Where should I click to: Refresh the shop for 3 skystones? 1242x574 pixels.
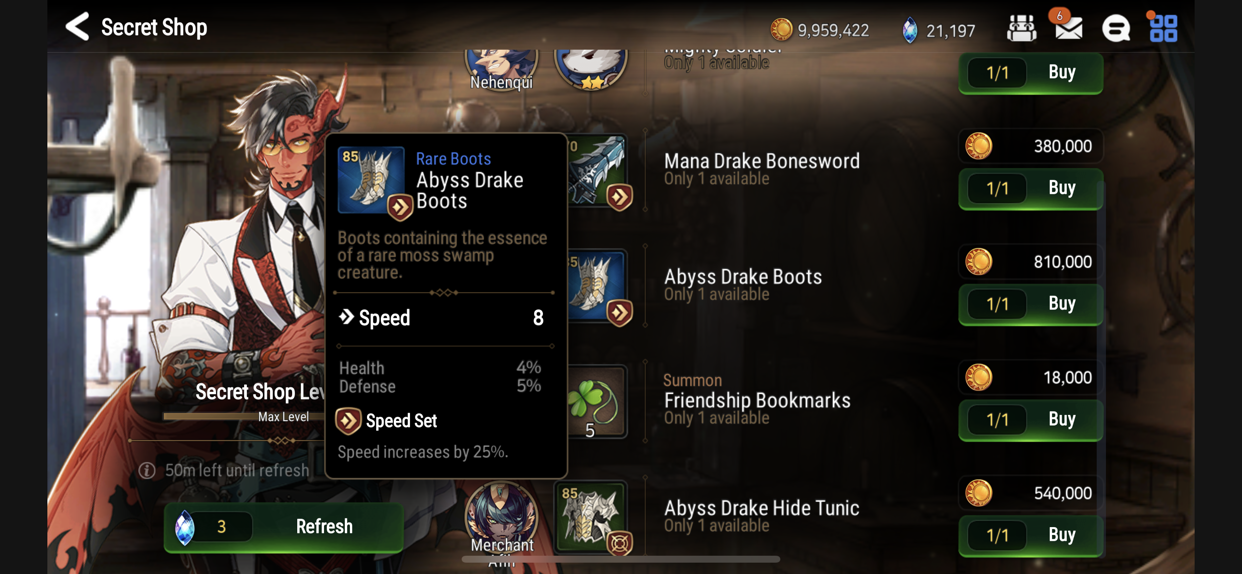click(x=284, y=527)
